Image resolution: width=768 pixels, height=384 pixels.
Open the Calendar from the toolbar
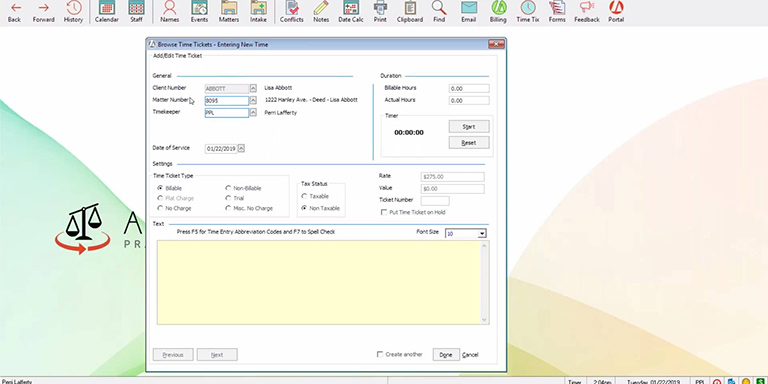[107, 12]
